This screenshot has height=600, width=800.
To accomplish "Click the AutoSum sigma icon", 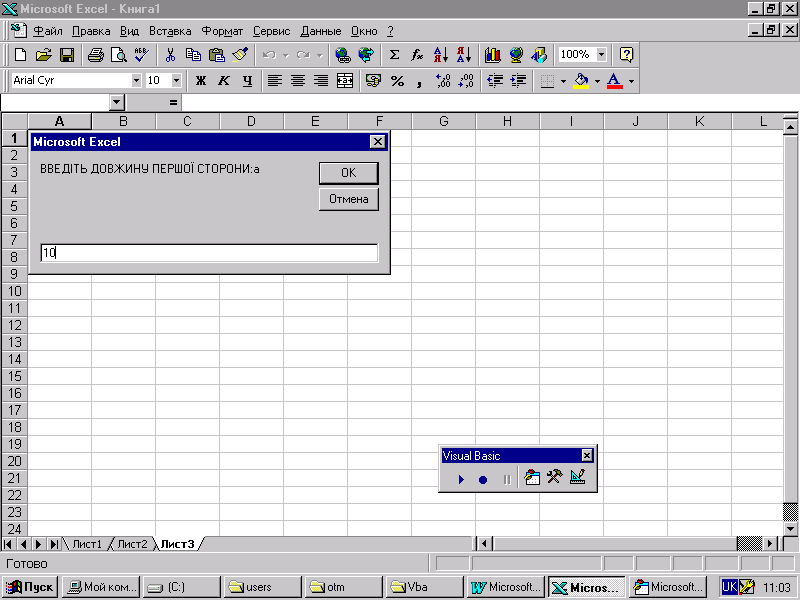I will point(394,55).
